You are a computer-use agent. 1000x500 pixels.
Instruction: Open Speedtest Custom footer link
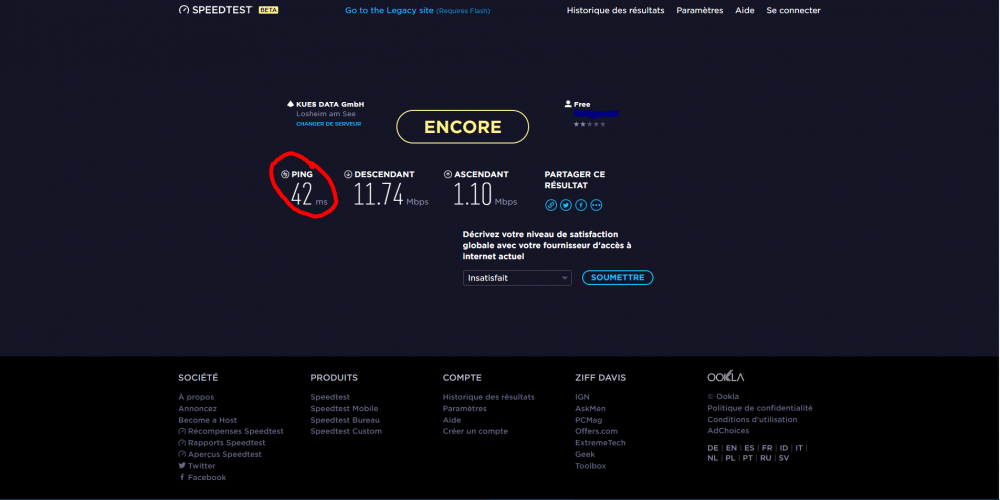point(346,431)
